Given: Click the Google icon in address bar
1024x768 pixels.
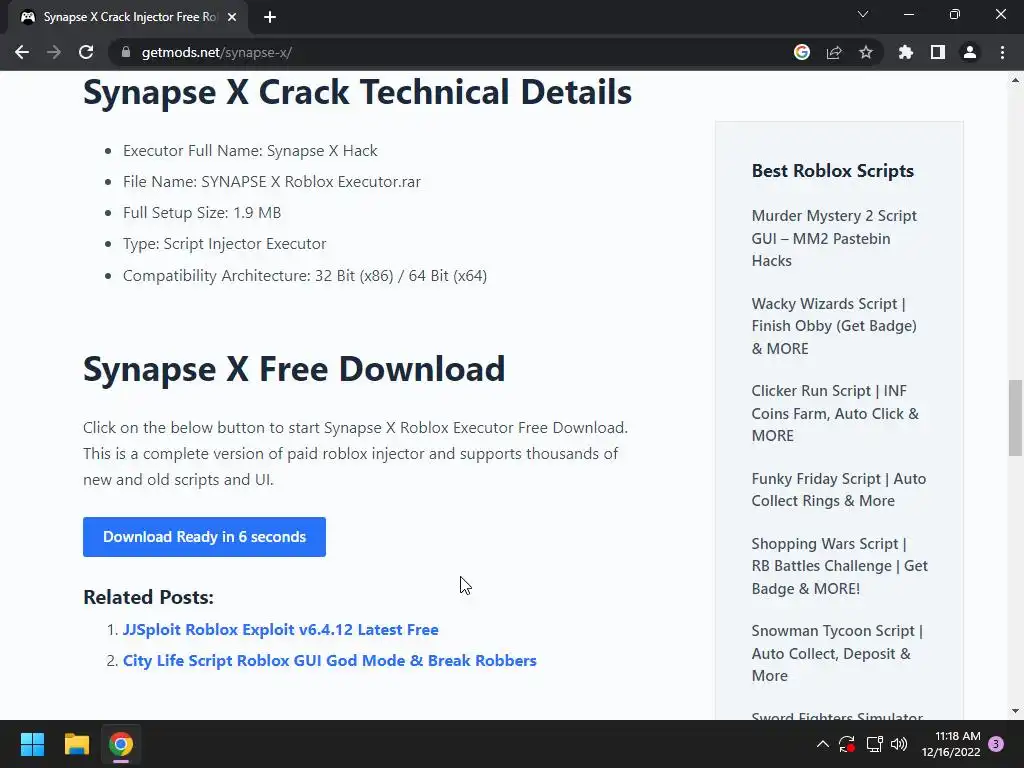Looking at the screenshot, I should coord(802,52).
